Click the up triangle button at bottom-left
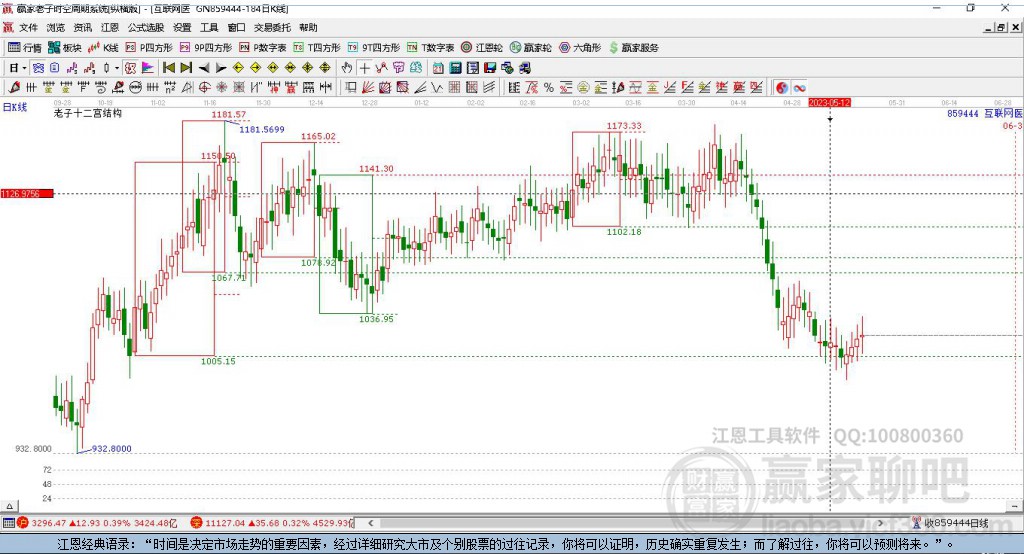The width and height of the screenshot is (1024, 554). pos(9,507)
